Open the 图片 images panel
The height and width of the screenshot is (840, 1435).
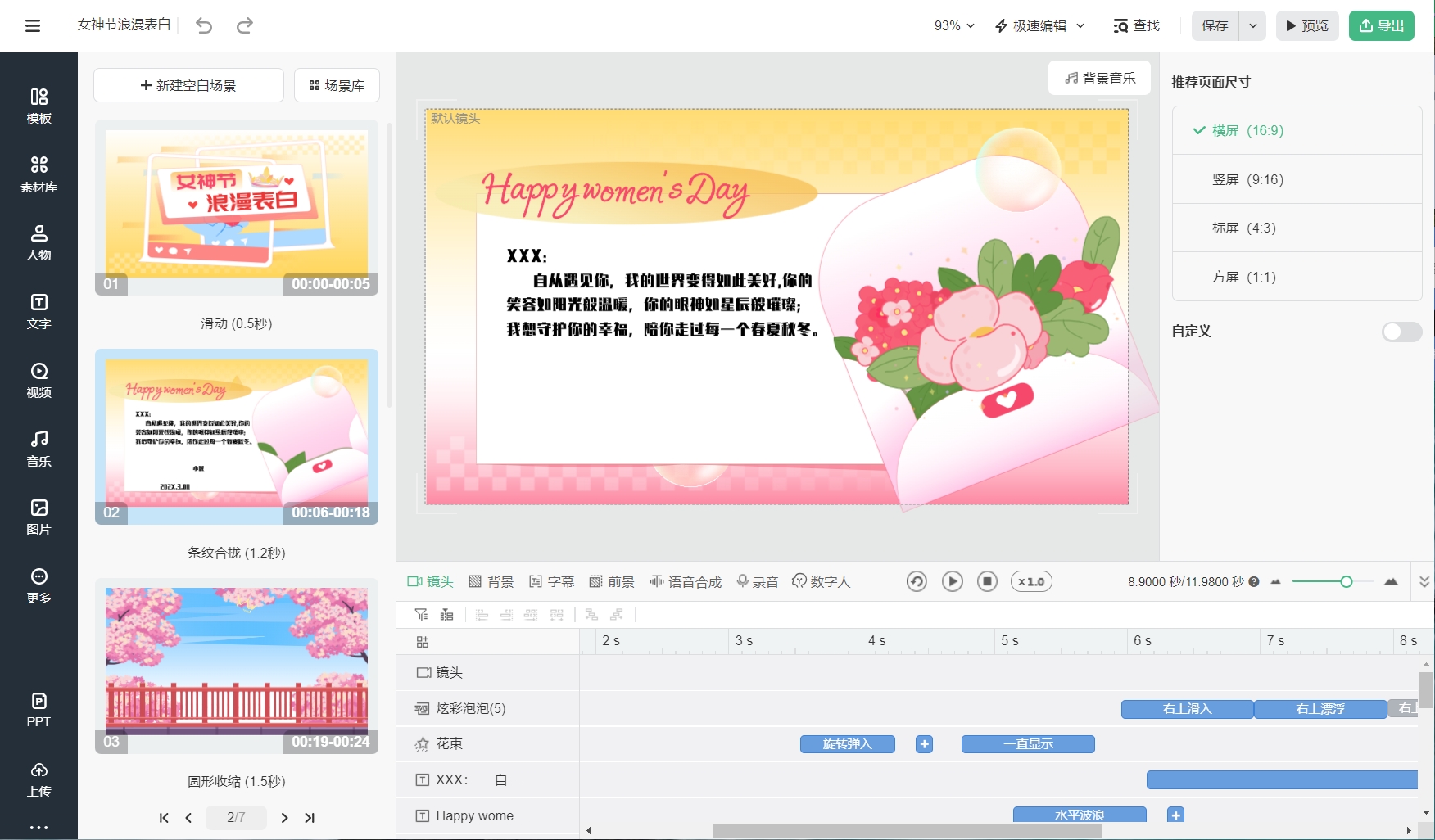[38, 517]
